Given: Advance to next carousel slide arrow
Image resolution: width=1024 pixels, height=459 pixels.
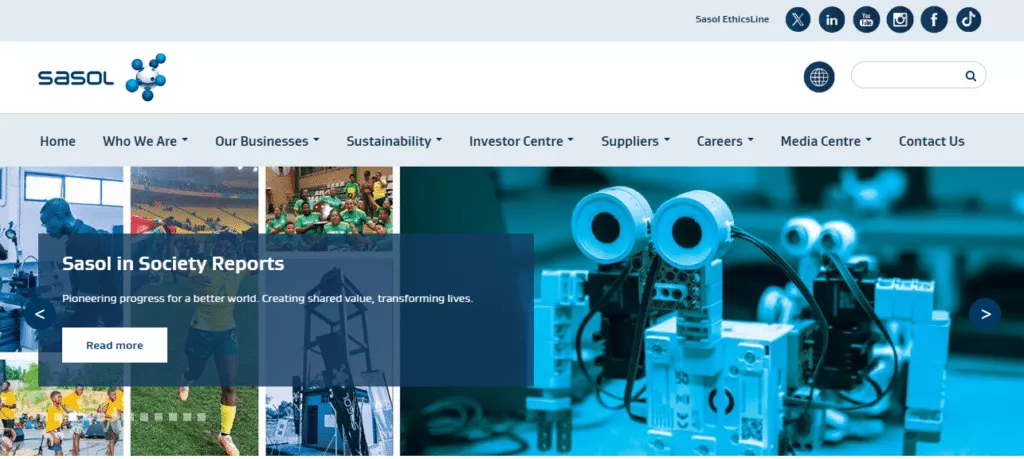Looking at the screenshot, I should point(985,314).
